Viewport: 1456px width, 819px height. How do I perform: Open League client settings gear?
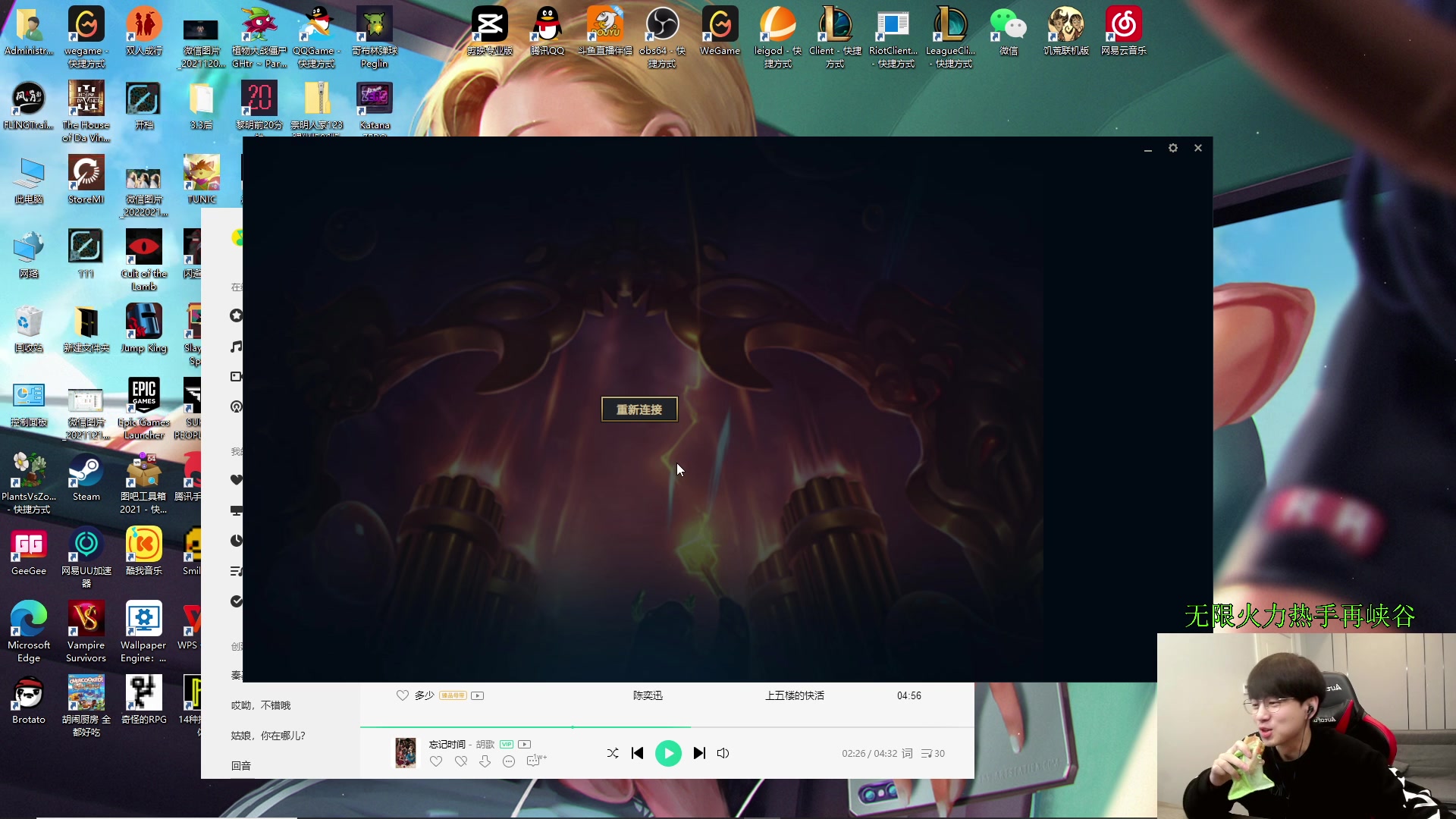(x=1173, y=148)
